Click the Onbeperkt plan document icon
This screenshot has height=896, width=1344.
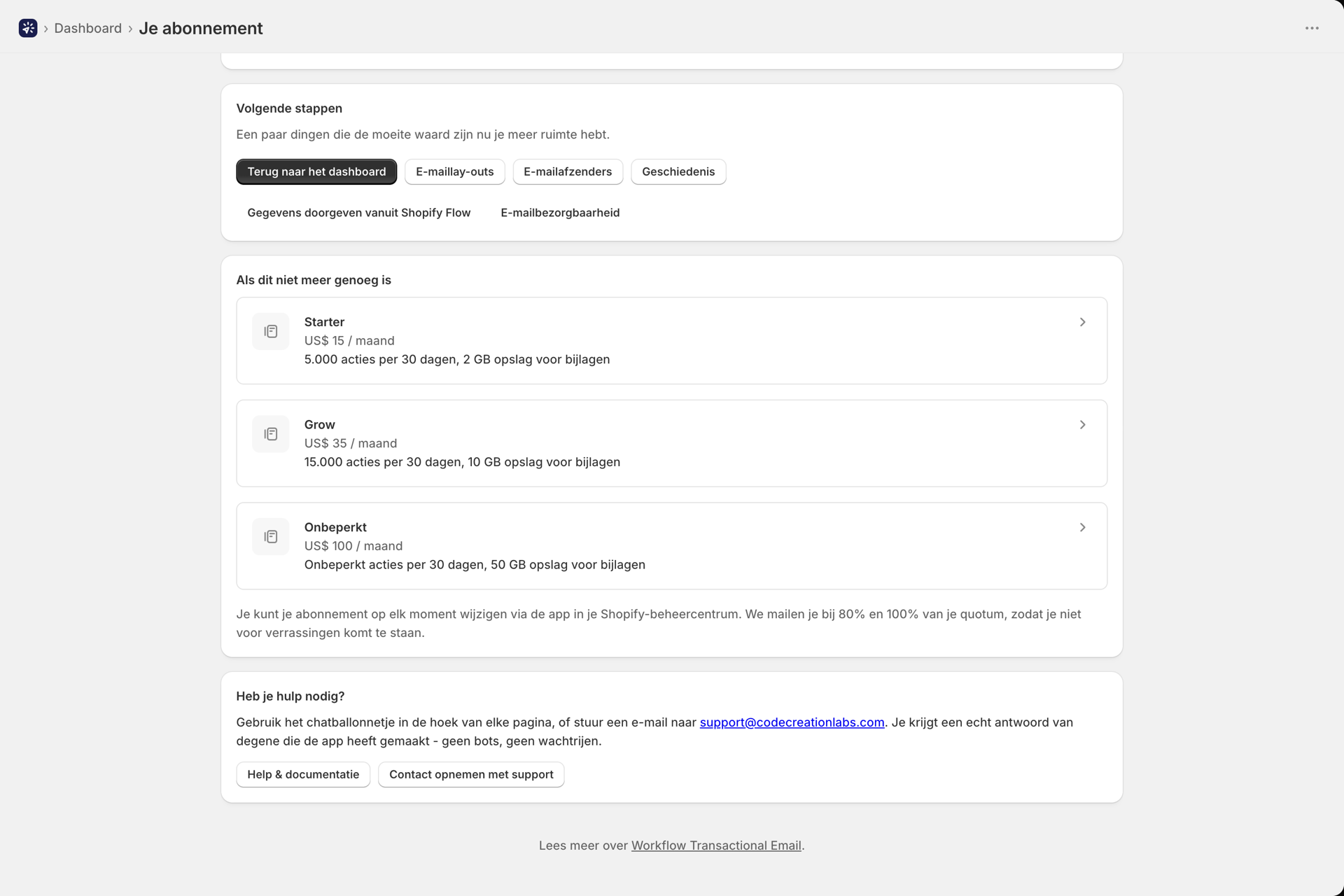(271, 536)
